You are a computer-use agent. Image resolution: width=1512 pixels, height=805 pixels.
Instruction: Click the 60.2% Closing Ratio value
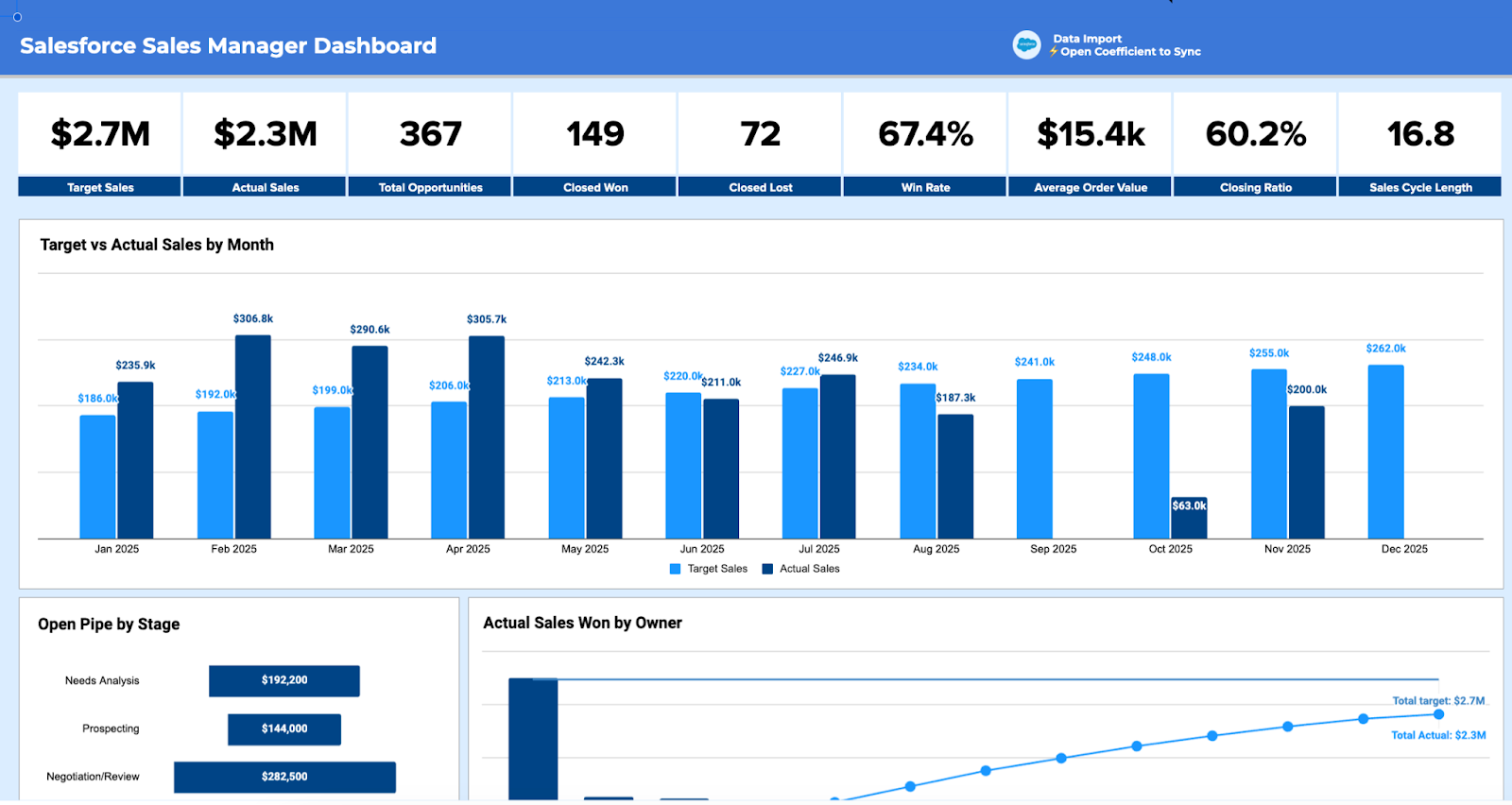click(x=1256, y=134)
